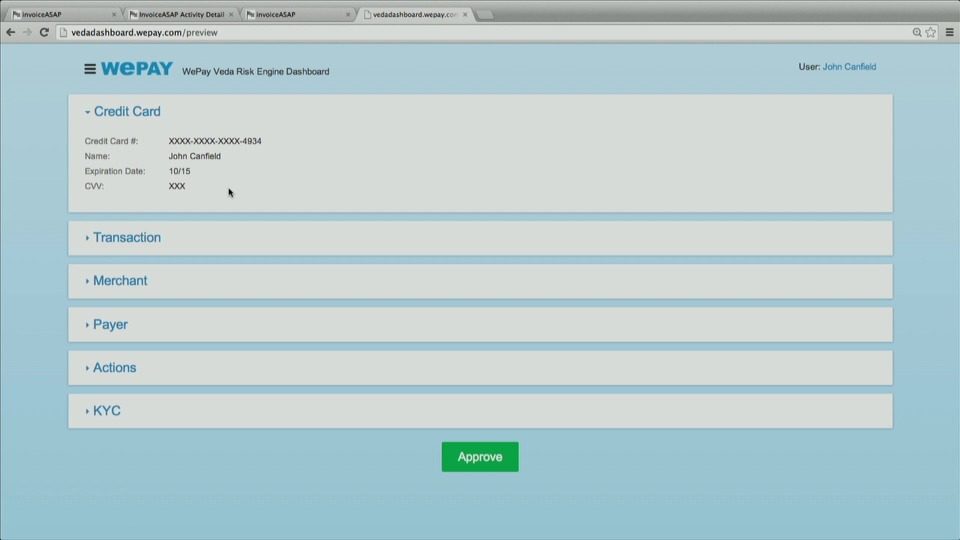Click the CVV value XXX
The image size is (960, 540).
[x=177, y=186]
